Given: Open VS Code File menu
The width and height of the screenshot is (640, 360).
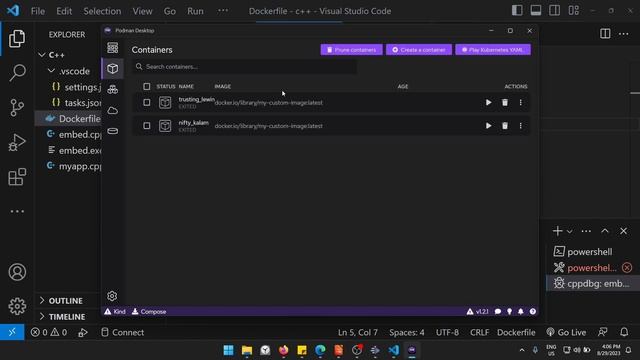Looking at the screenshot, I should 38,11.
